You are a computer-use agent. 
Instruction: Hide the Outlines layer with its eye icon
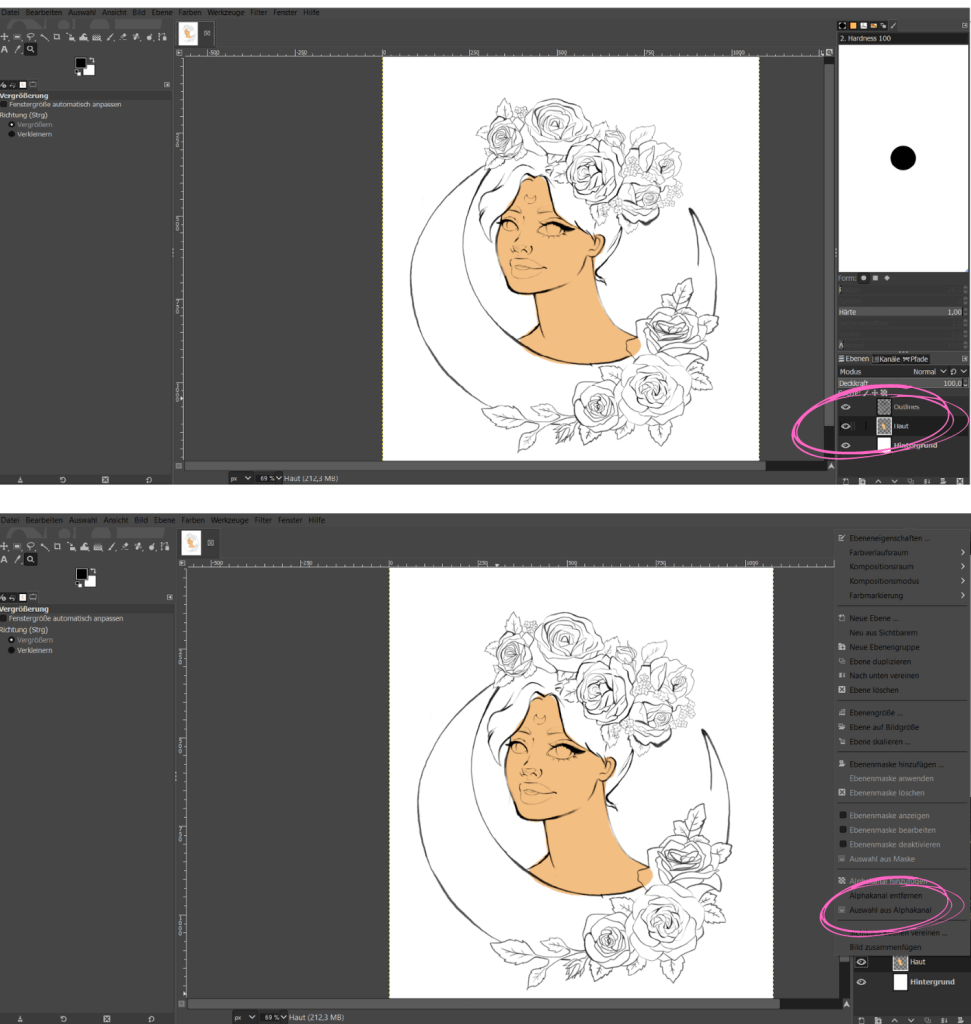coord(846,407)
